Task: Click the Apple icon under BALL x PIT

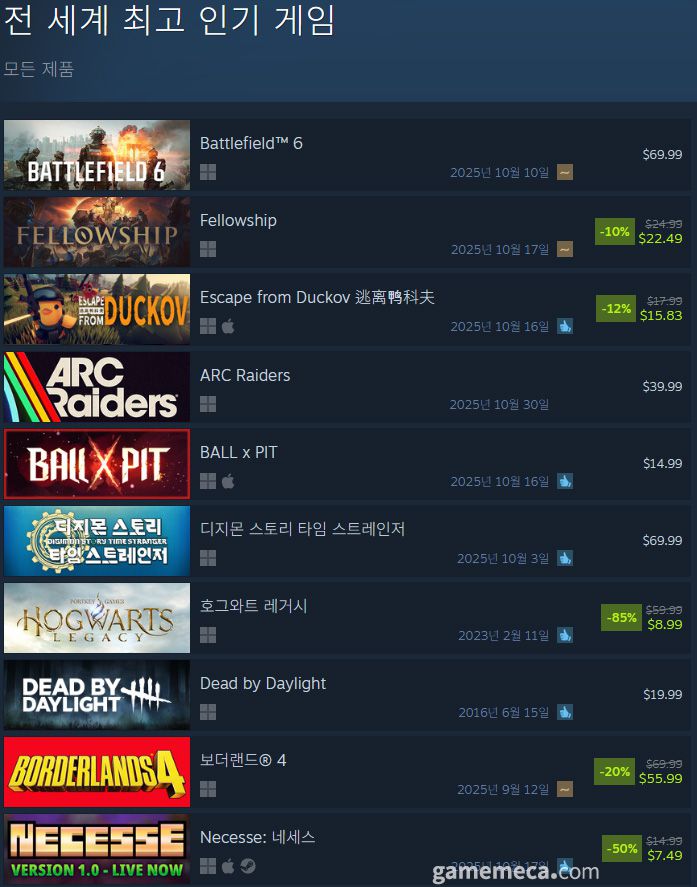Action: [228, 481]
